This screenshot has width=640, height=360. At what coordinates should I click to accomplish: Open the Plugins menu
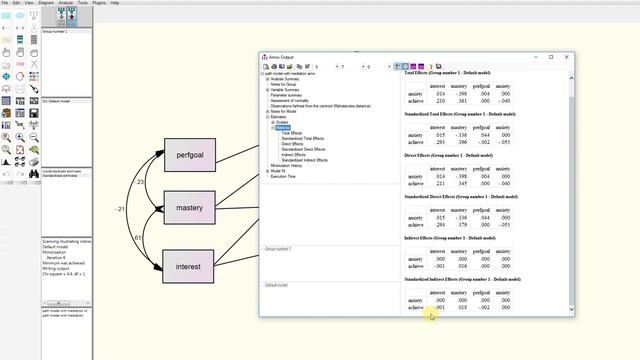[99, 2]
